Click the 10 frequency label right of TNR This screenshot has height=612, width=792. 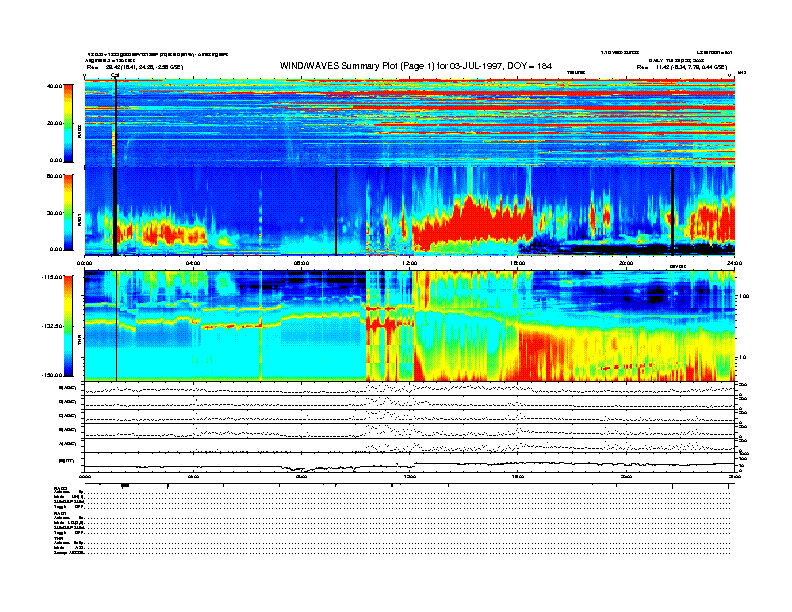742,358
